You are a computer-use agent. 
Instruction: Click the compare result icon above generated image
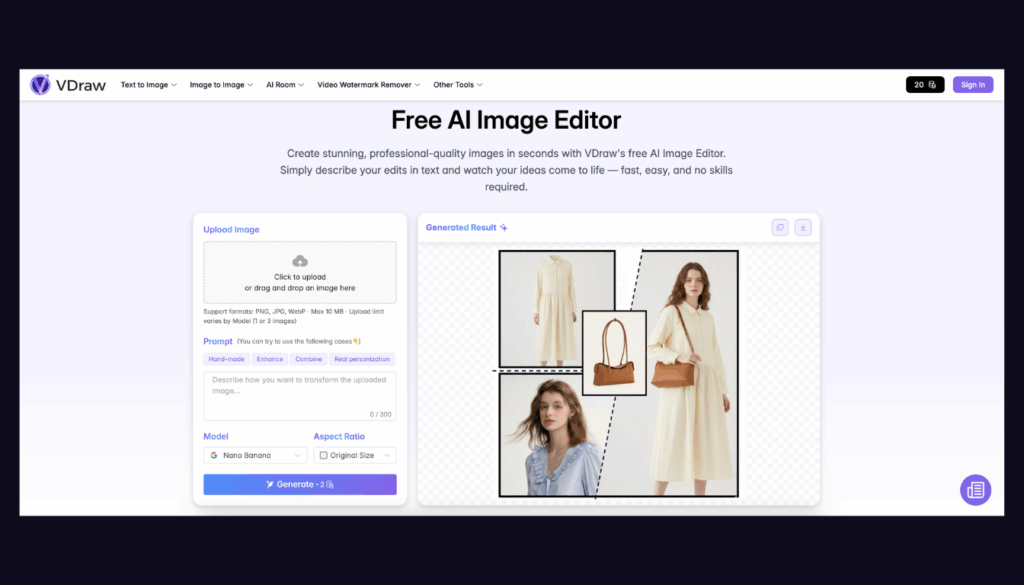pos(780,227)
